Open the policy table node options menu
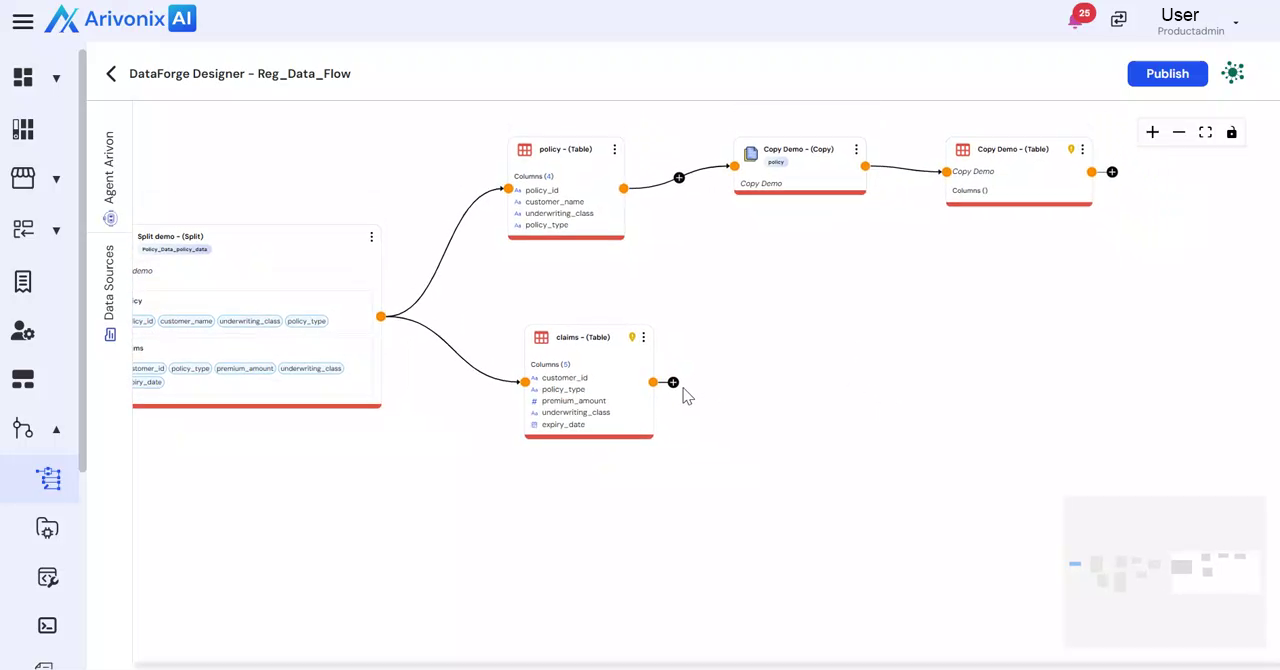Viewport: 1280px width, 670px height. 614,149
